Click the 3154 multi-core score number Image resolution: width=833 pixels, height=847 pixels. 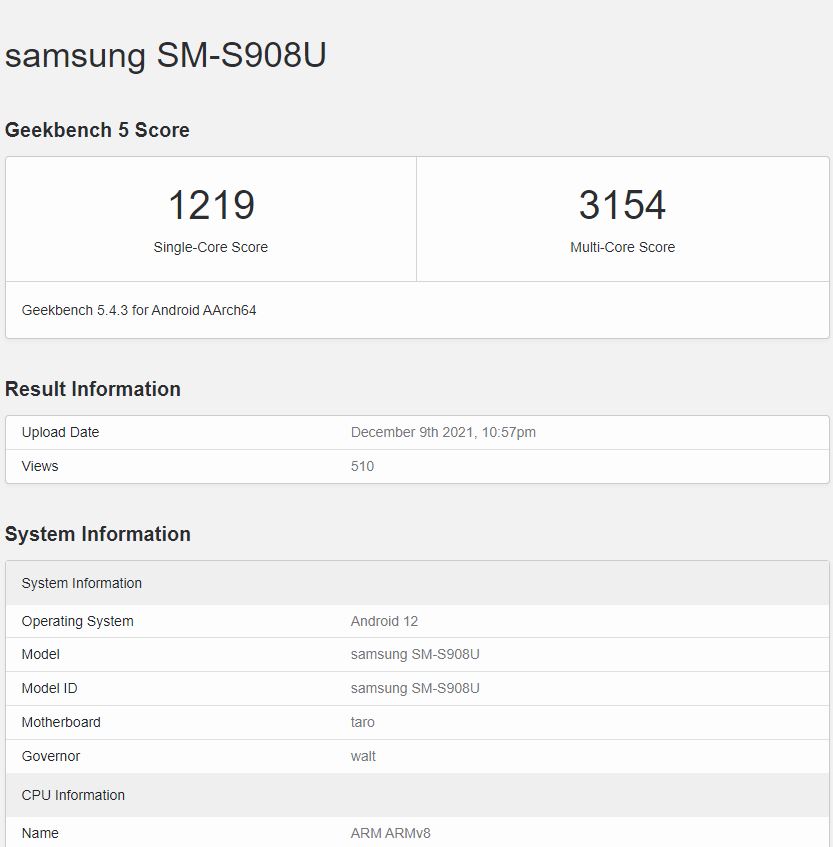tap(622, 205)
